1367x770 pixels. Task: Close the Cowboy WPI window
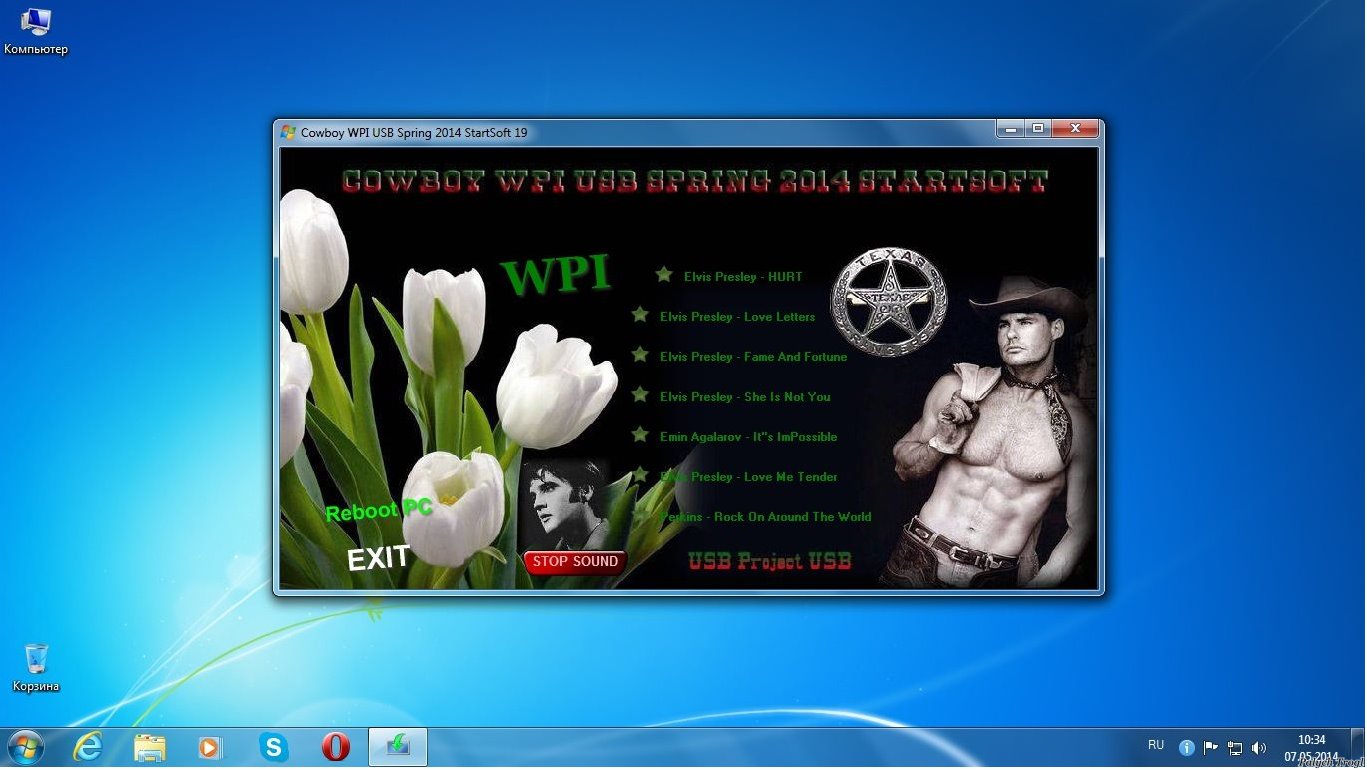(1076, 129)
